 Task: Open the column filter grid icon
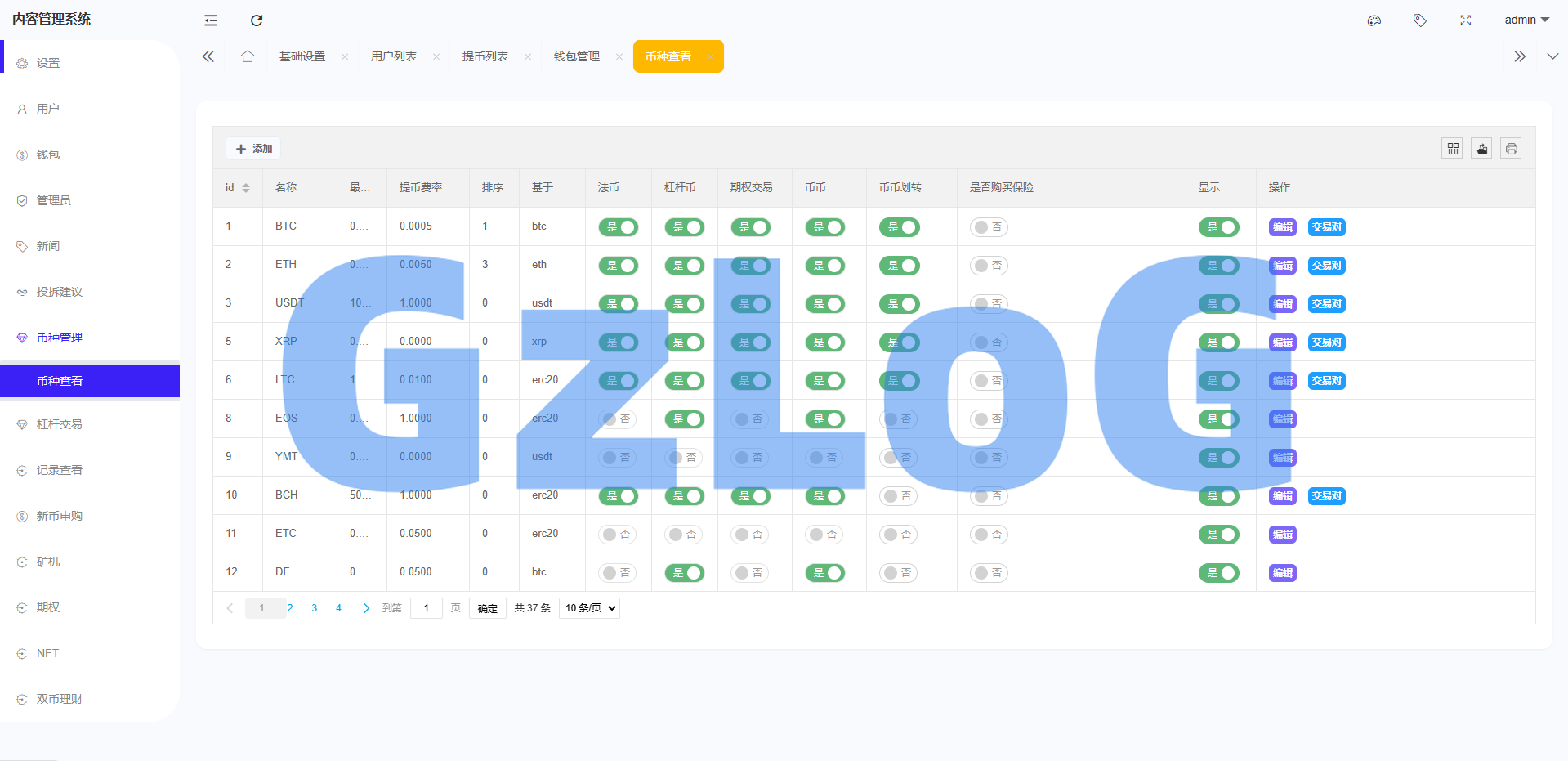[1453, 148]
